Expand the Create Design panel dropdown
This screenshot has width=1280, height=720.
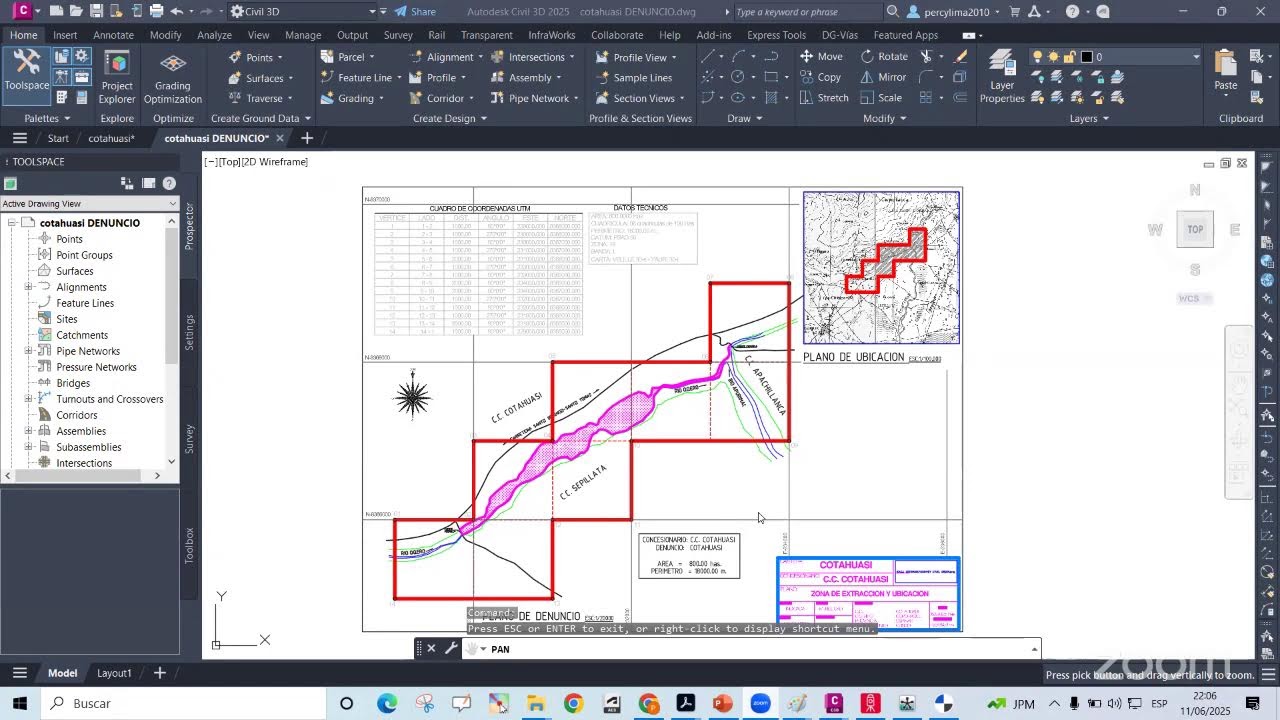(x=449, y=118)
